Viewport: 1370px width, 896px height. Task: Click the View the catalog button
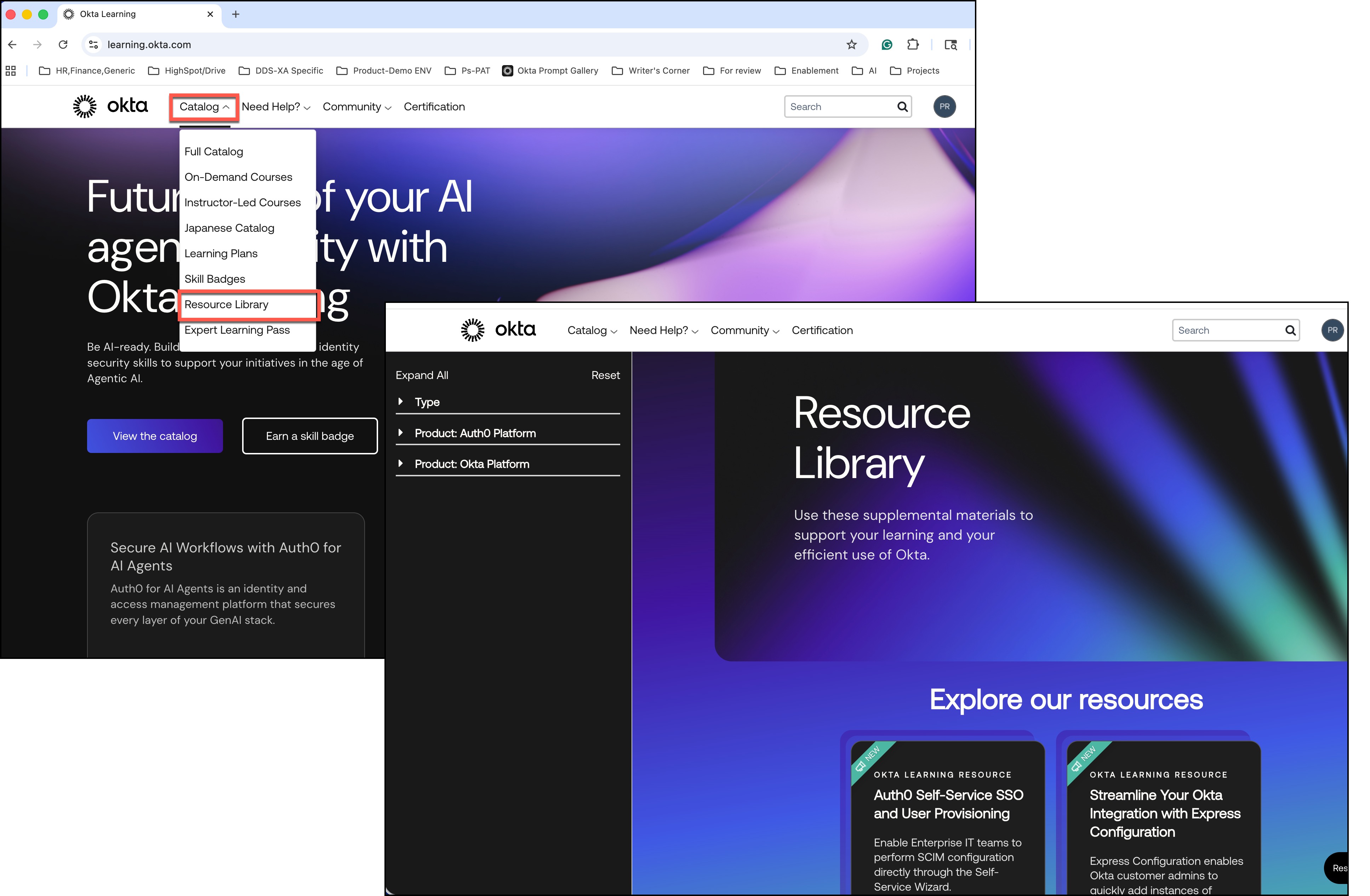pos(155,436)
